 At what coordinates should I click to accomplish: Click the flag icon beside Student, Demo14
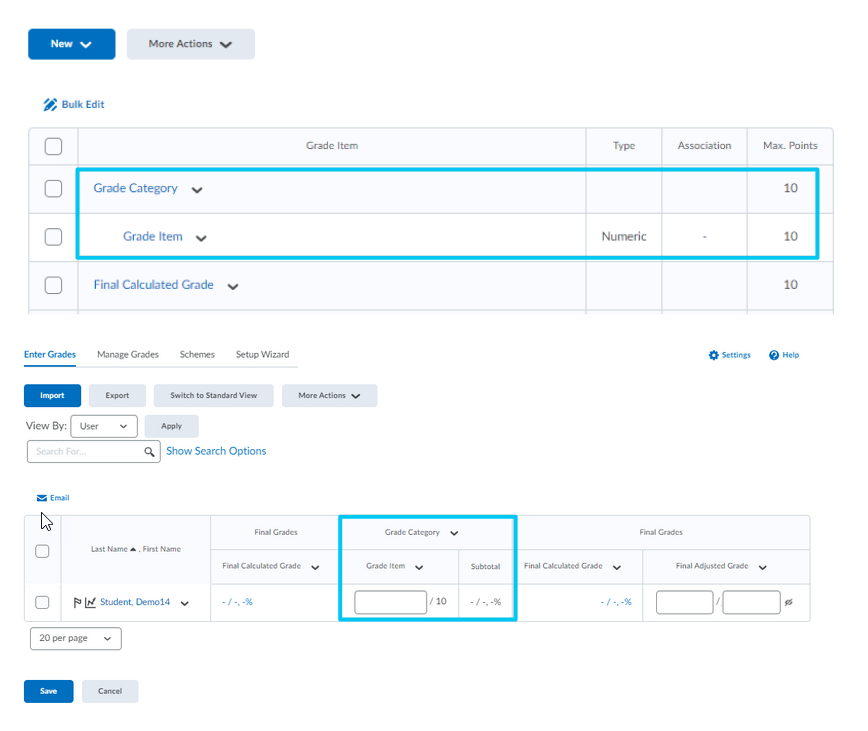pos(76,602)
